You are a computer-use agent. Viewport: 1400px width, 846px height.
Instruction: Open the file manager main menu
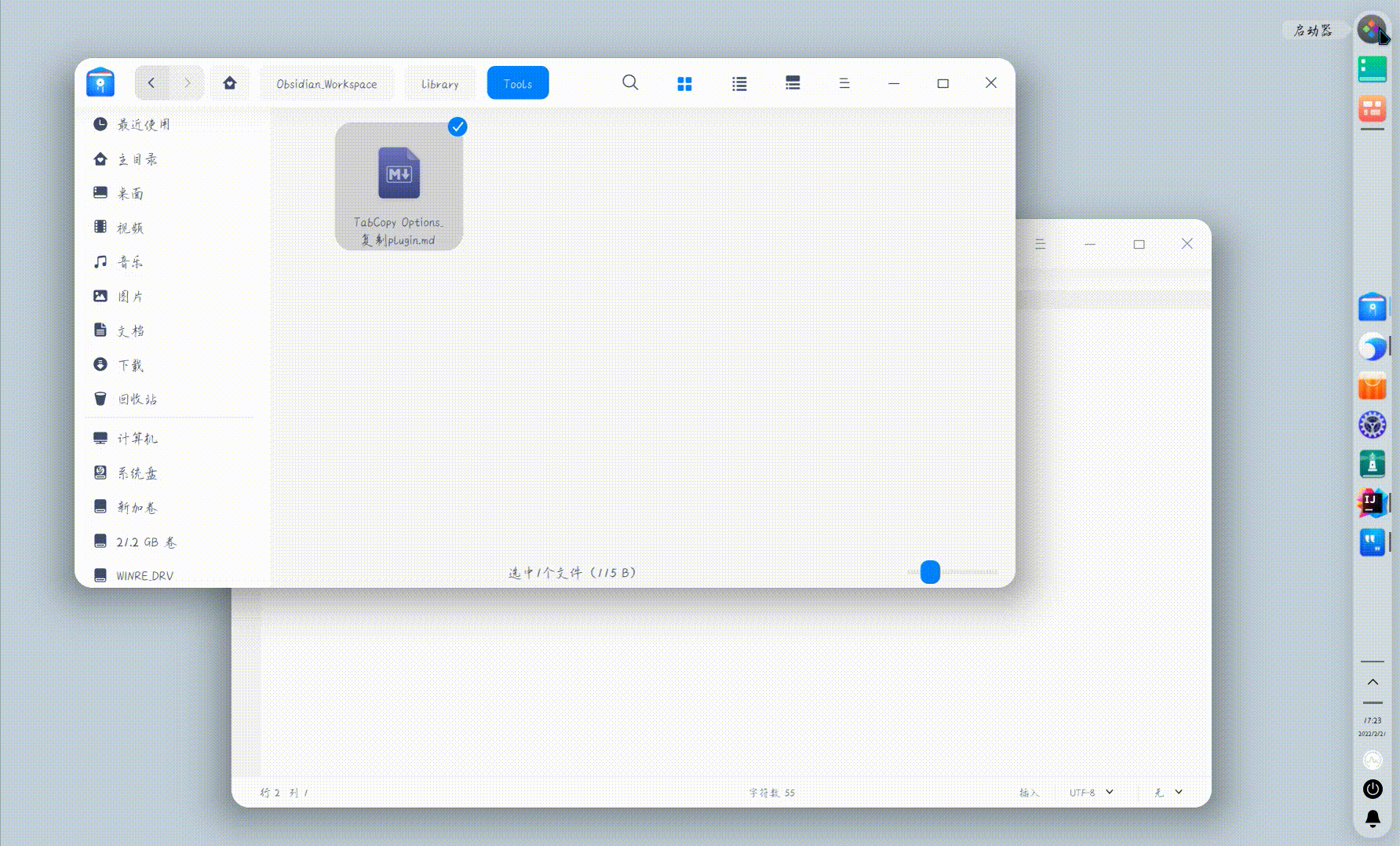tap(844, 83)
